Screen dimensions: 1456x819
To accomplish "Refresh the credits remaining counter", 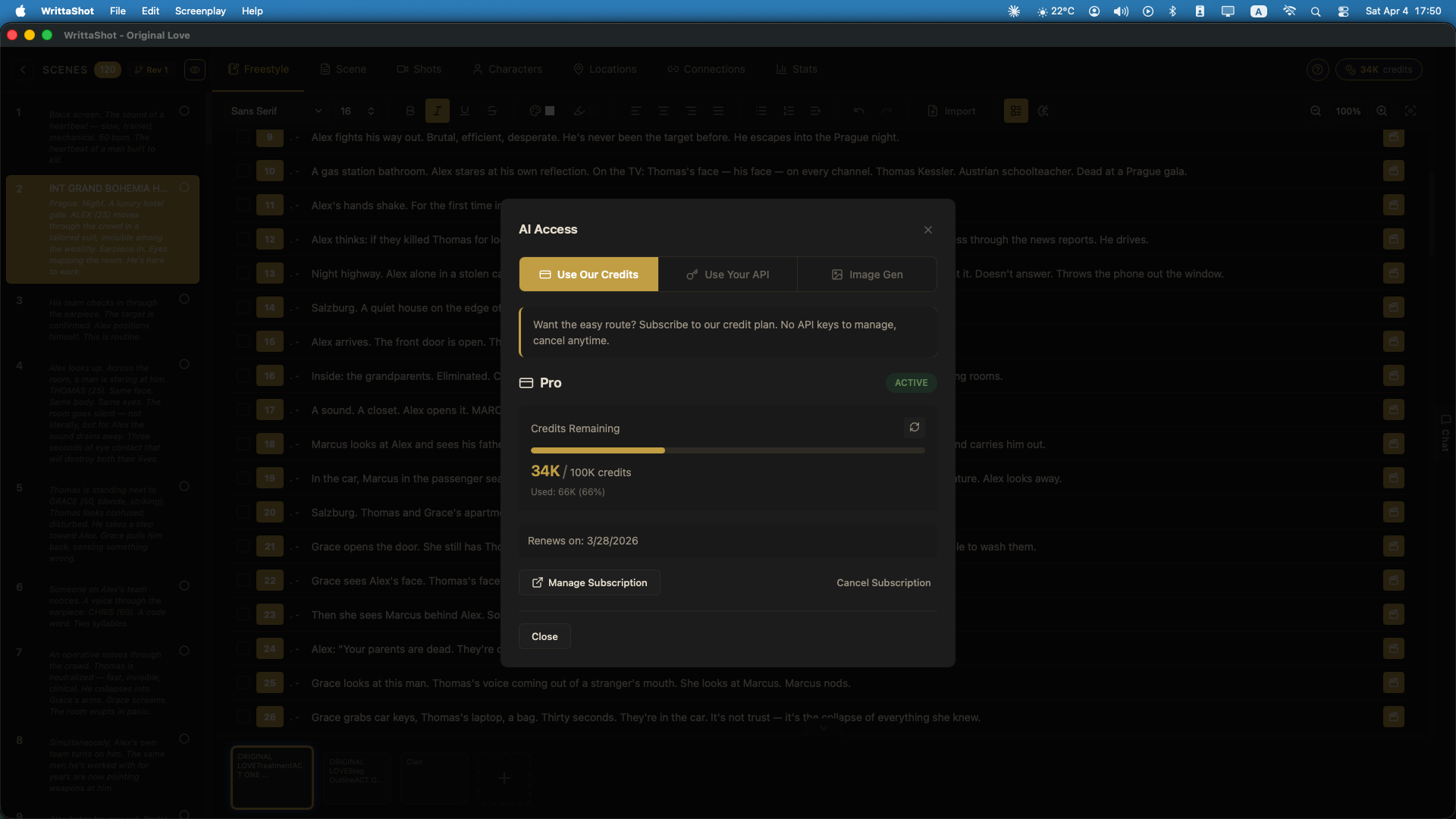I will [x=915, y=428].
